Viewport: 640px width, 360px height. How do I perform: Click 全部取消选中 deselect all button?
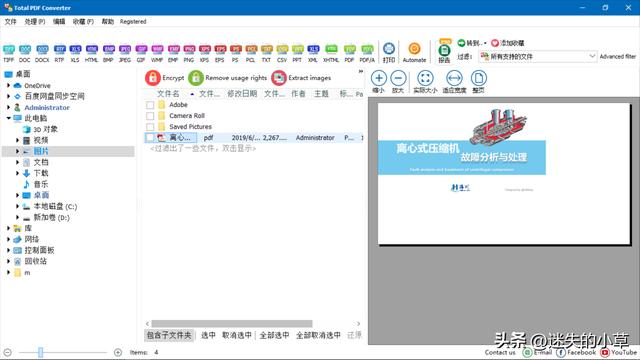318,336
